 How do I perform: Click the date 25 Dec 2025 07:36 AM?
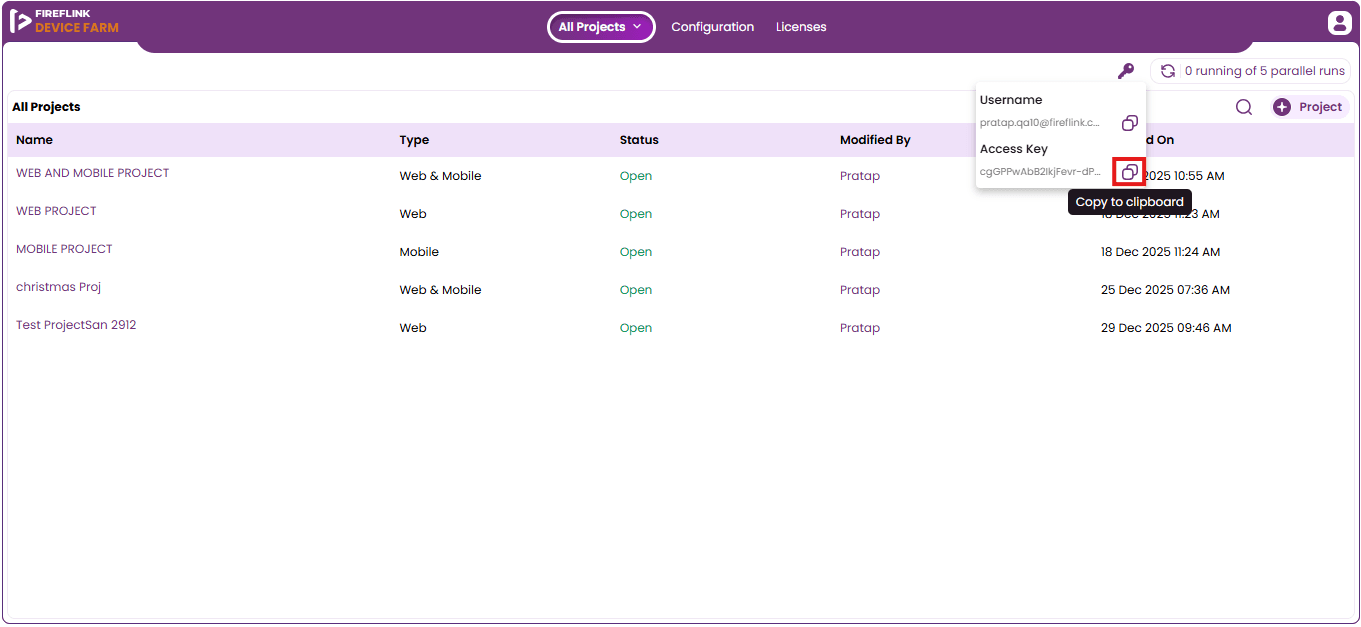(1165, 290)
